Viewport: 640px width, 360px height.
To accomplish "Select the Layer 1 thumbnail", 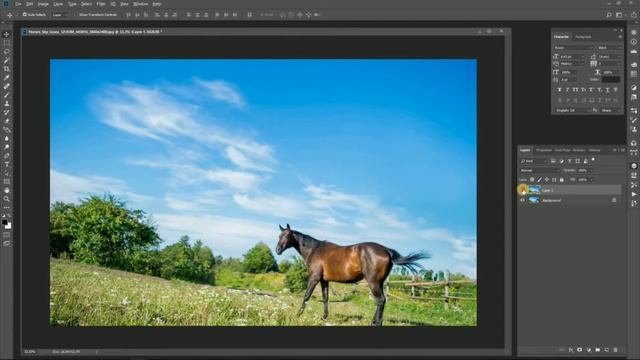I will coord(534,190).
